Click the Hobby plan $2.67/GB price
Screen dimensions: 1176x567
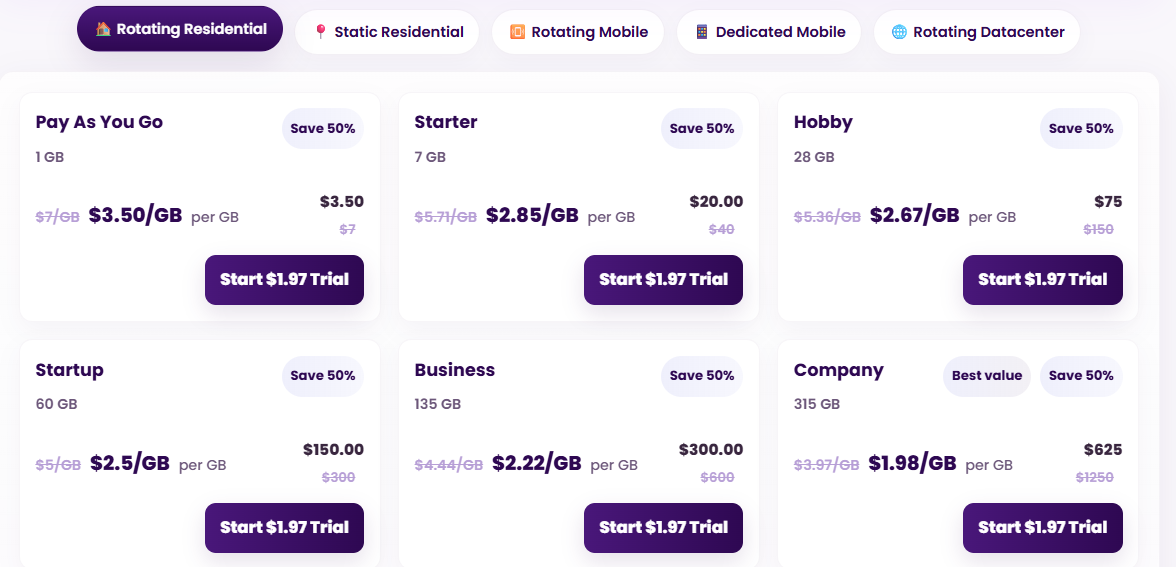click(x=914, y=215)
